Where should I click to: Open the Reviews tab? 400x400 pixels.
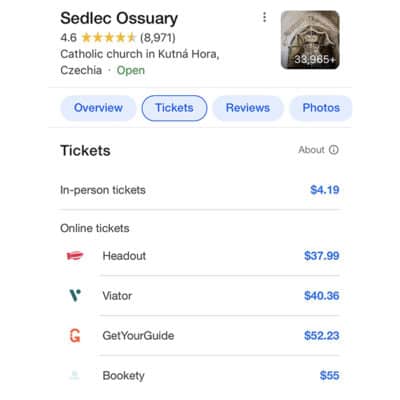(248, 108)
